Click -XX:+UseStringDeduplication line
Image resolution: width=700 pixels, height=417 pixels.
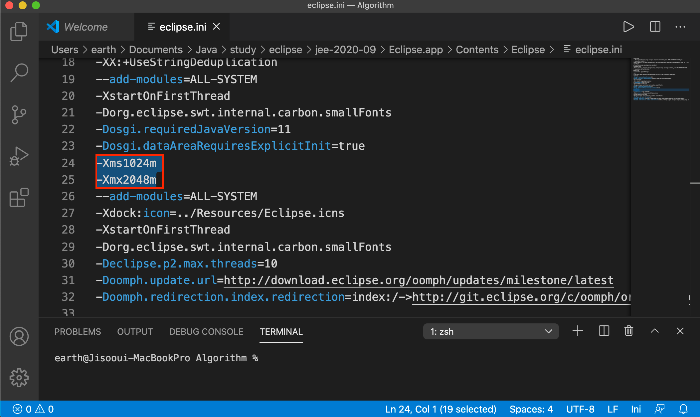point(186,63)
